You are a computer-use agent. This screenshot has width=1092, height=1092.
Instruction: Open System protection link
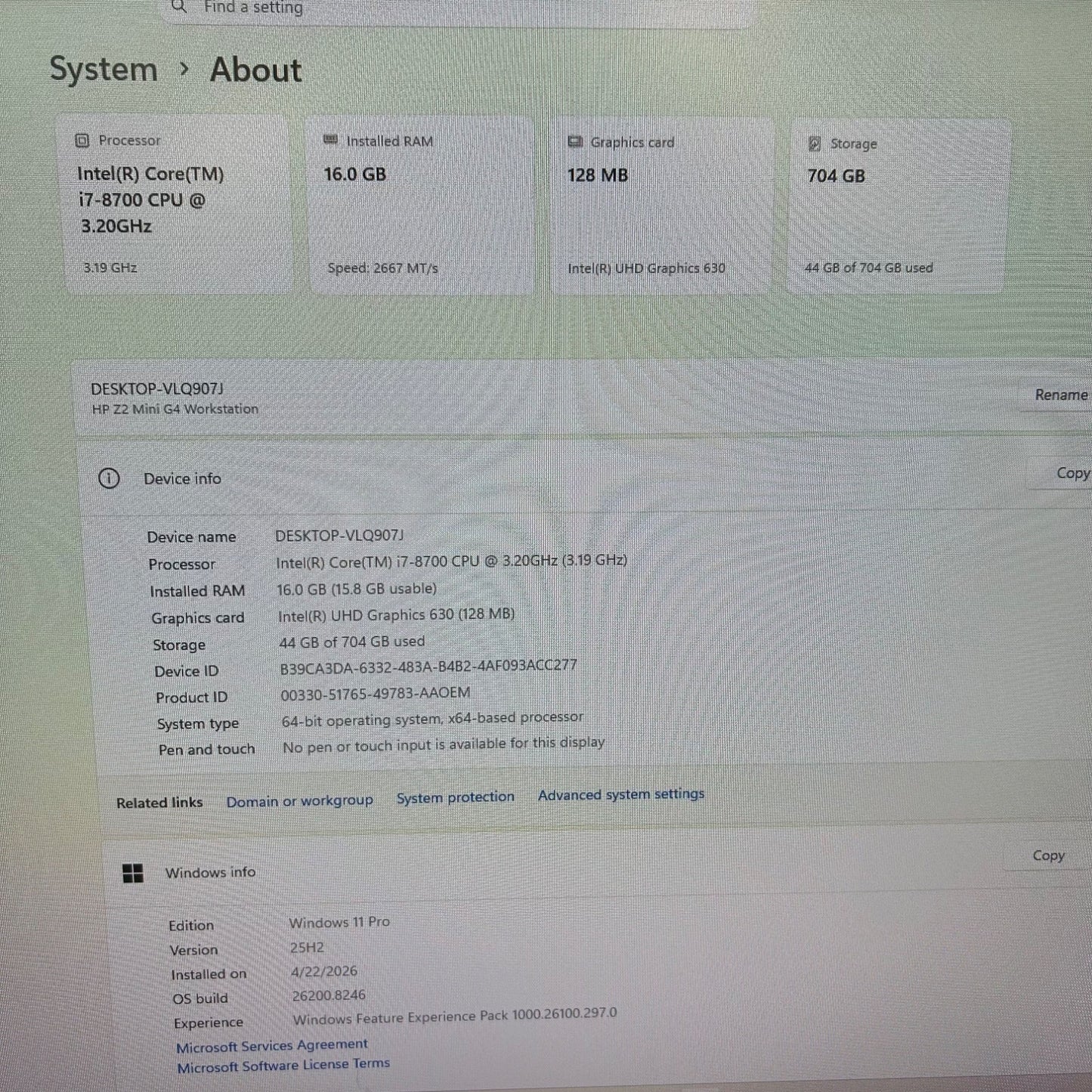(455, 797)
